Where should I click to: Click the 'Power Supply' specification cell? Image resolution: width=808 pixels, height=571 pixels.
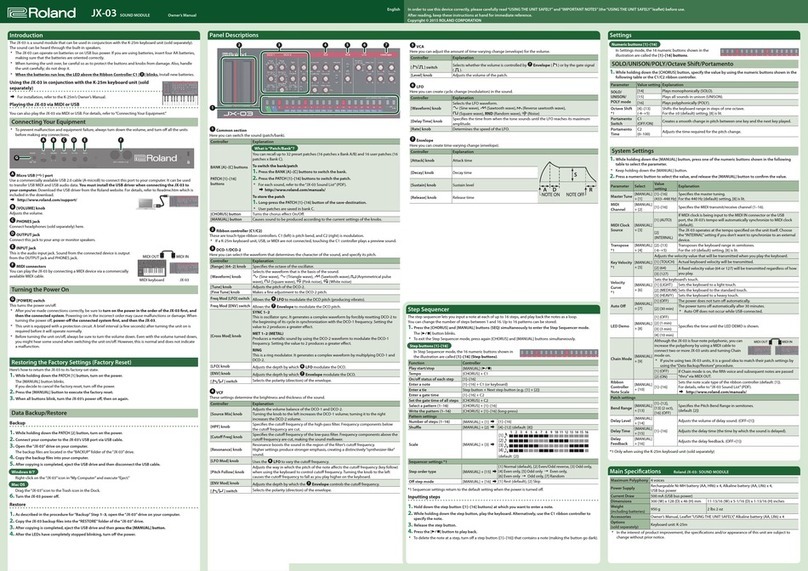[629, 488]
